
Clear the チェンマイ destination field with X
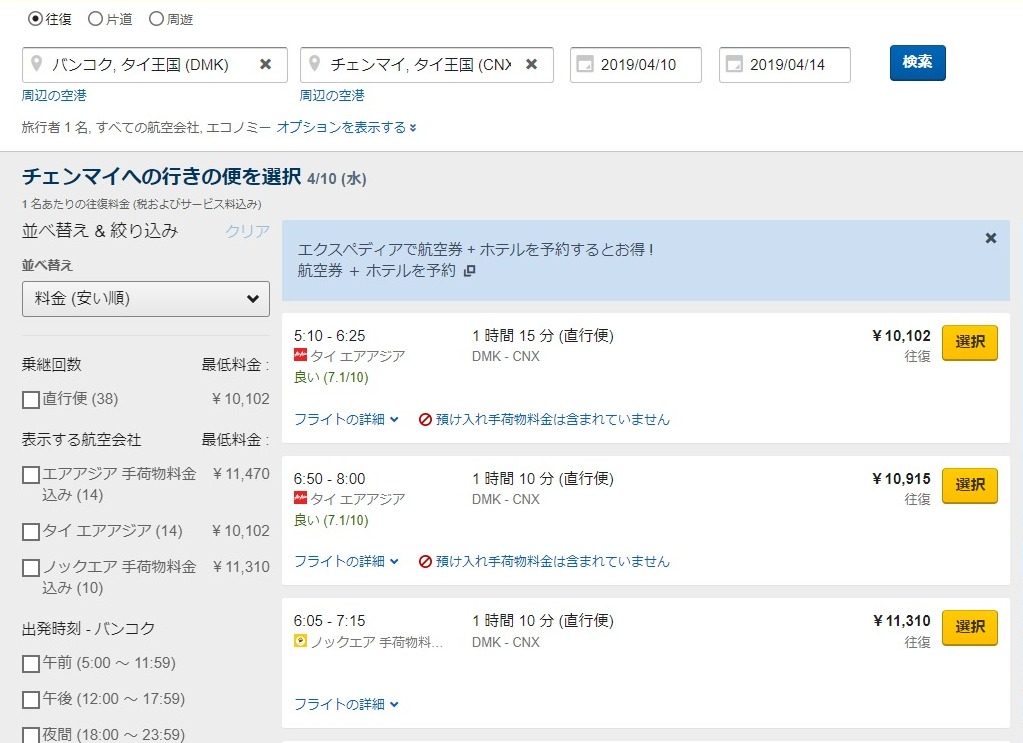pos(532,64)
